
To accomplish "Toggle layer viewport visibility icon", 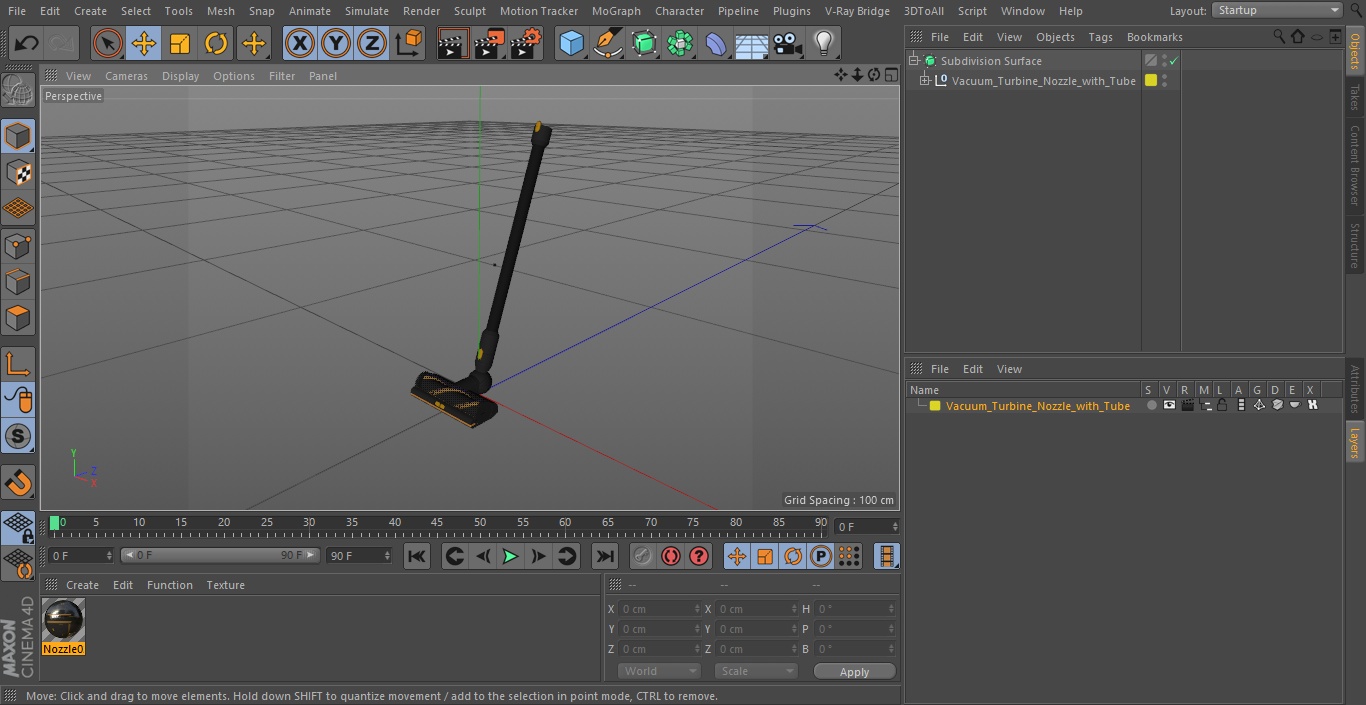I will 1169,406.
